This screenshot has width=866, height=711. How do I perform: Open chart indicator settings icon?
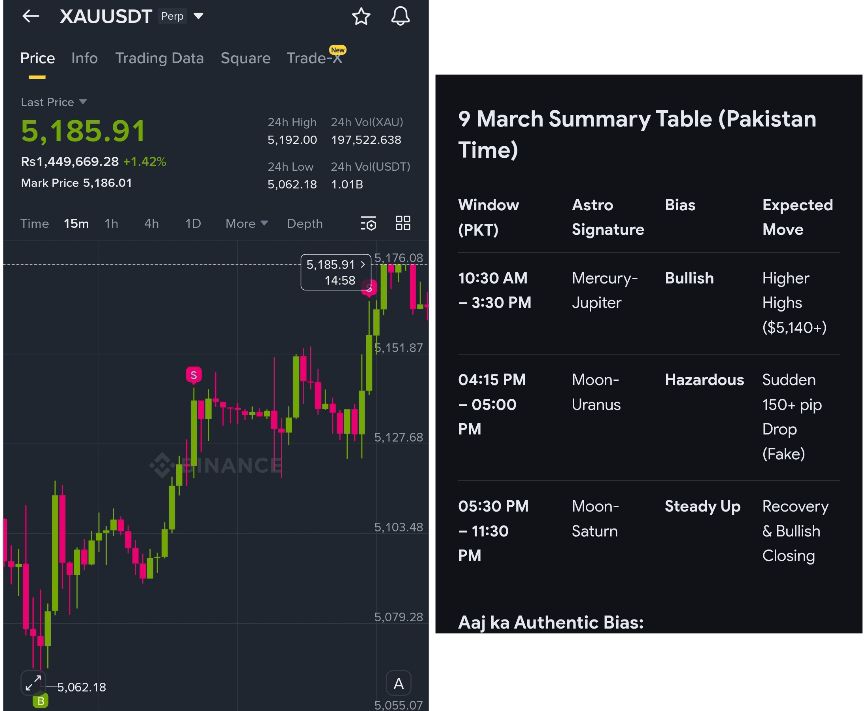point(368,223)
